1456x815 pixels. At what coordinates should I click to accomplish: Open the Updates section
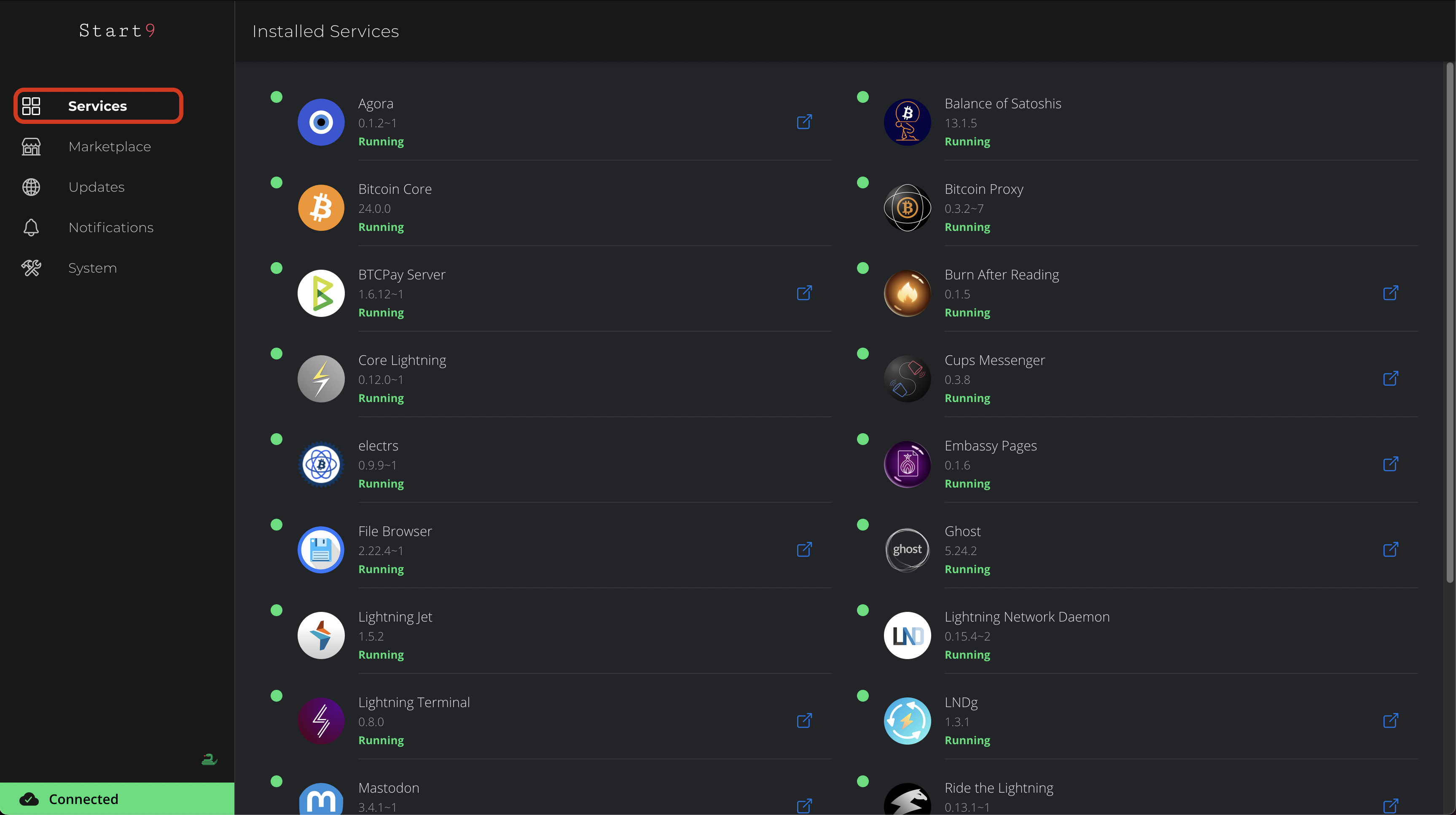click(x=96, y=187)
